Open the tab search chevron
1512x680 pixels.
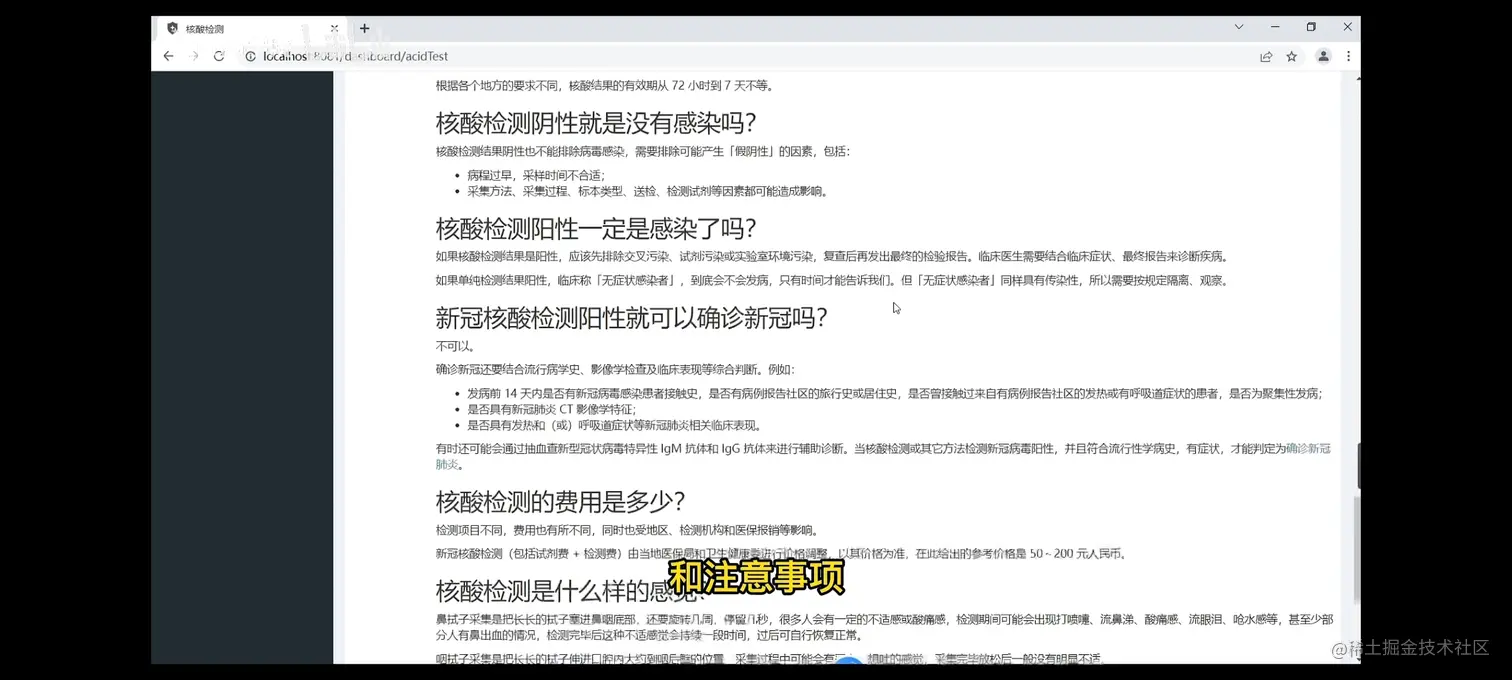coord(1239,26)
